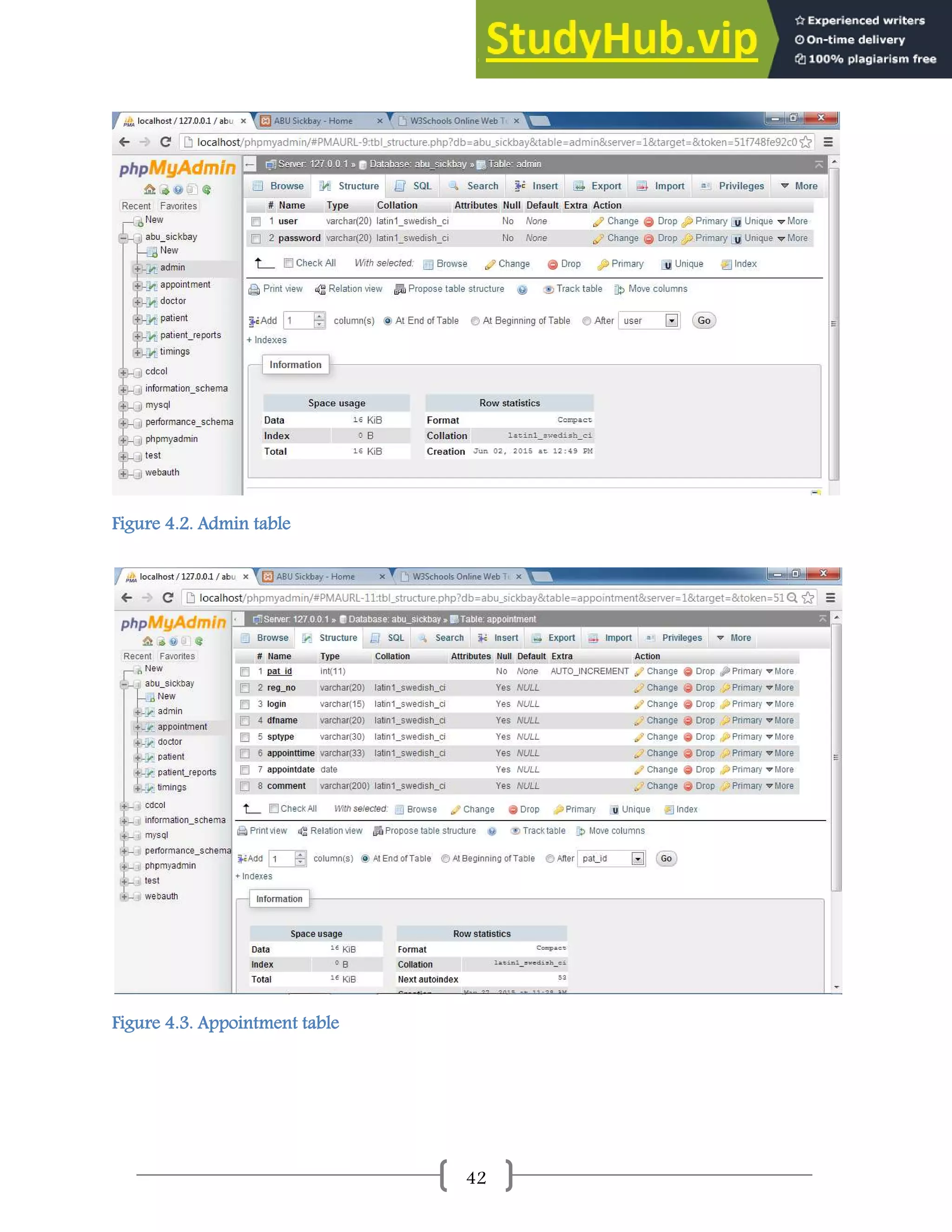Screen dimensions: 952x1232
Task: Open doctor table in Admin sidebar
Action: coord(172,301)
